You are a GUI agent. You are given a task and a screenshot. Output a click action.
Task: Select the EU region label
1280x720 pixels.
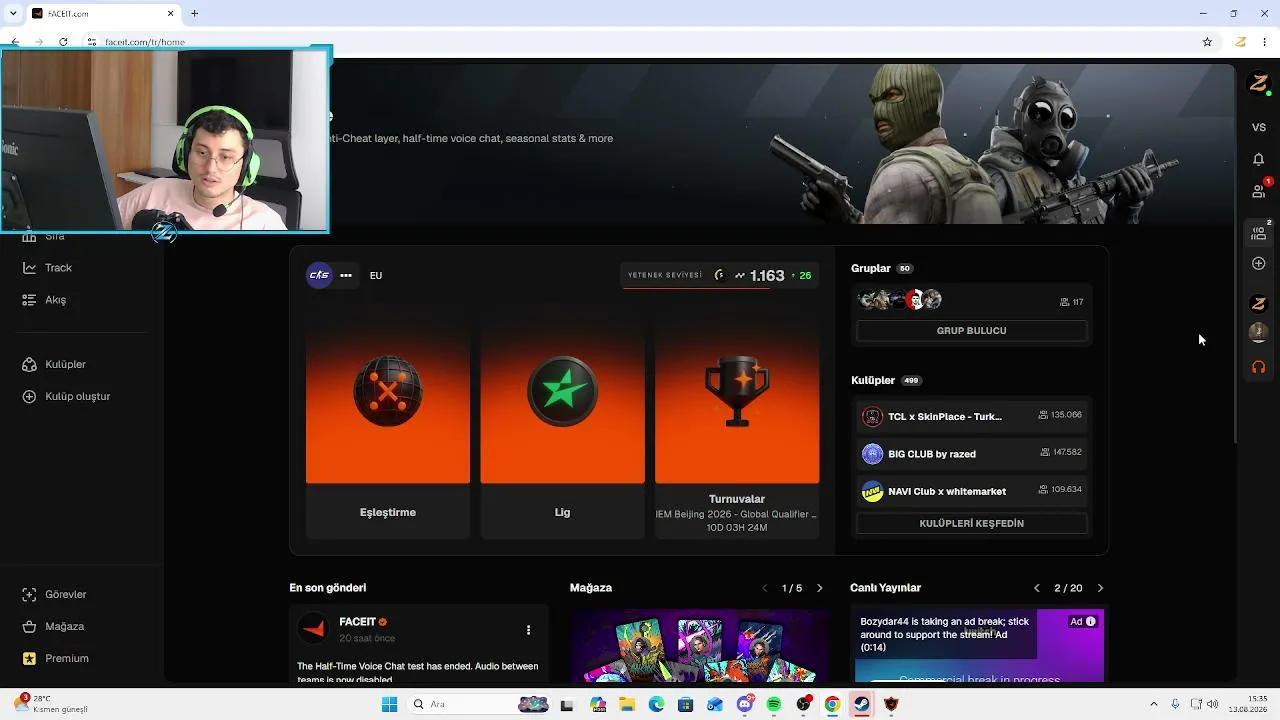(x=376, y=276)
